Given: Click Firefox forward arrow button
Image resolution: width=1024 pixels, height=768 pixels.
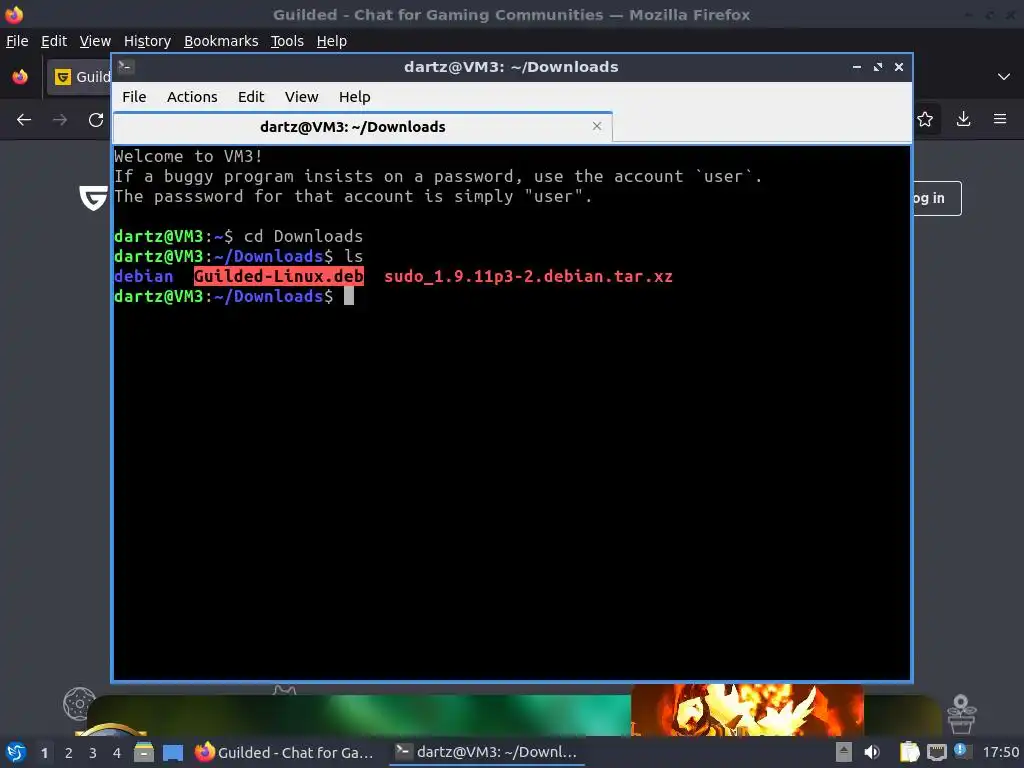Looking at the screenshot, I should point(60,120).
